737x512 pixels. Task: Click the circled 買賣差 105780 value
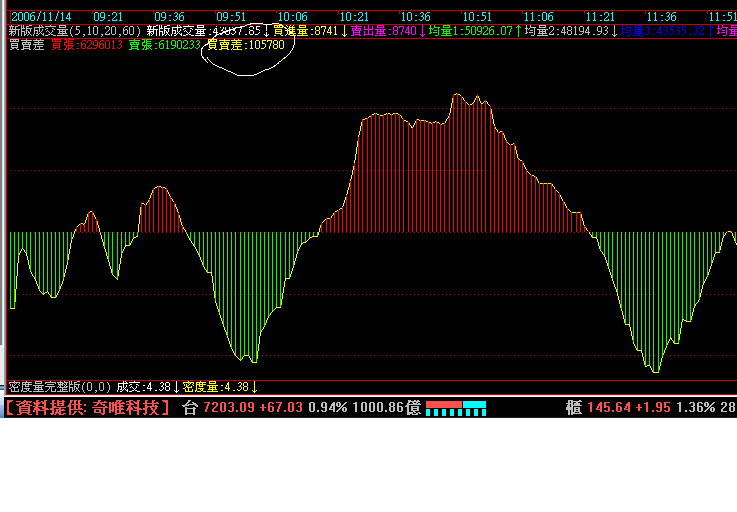click(x=245, y=45)
